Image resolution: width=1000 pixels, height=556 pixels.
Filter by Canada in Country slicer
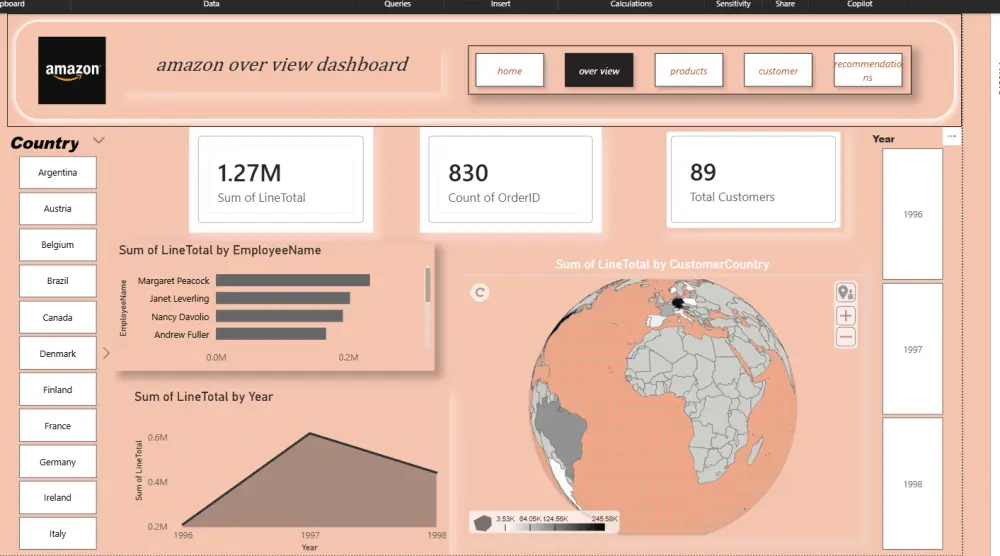57,318
